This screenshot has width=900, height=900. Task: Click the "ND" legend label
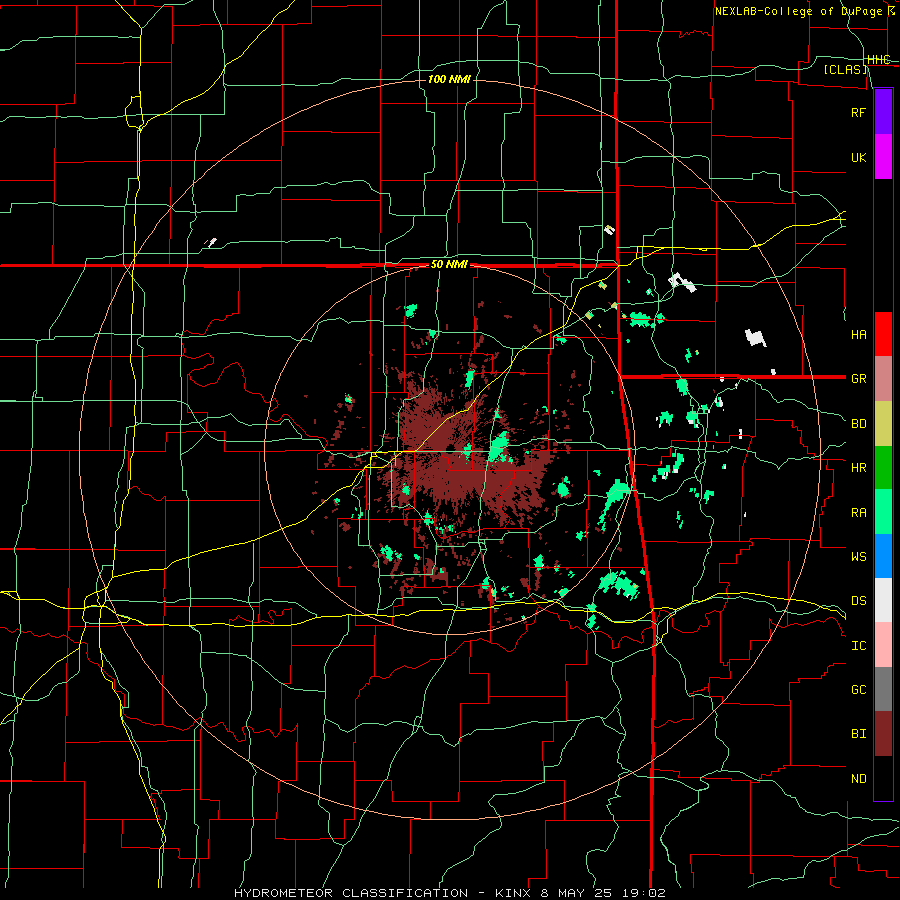click(858, 779)
